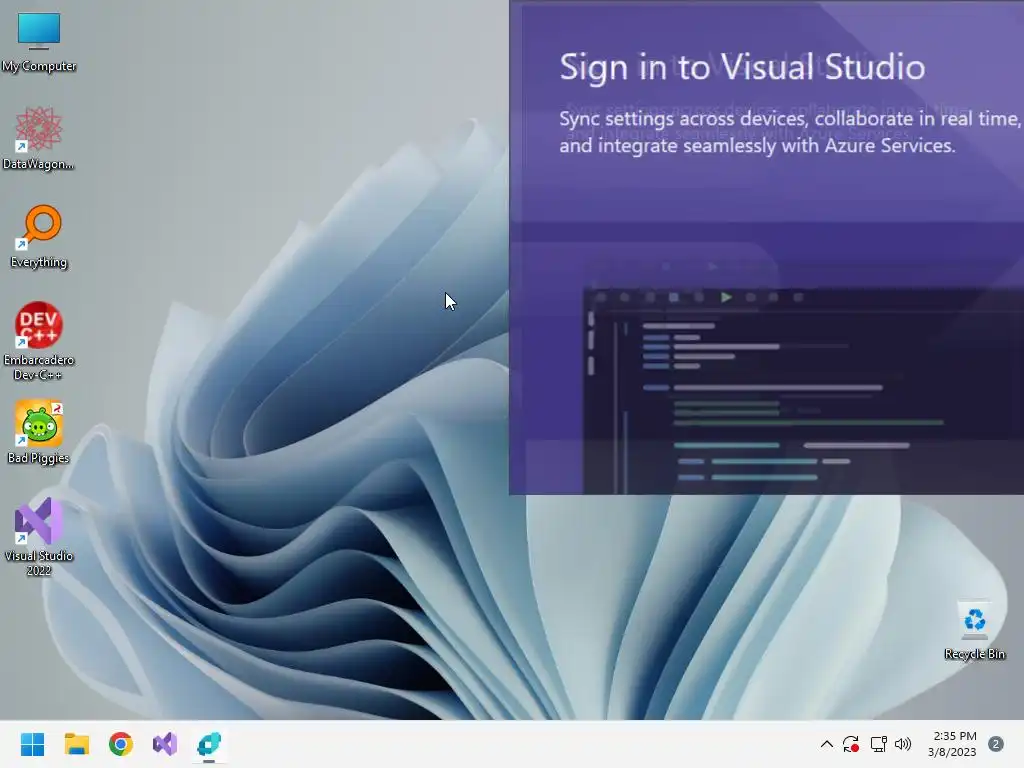Viewport: 1024px width, 768px height.
Task: Open the notification center badge
Action: (995, 744)
